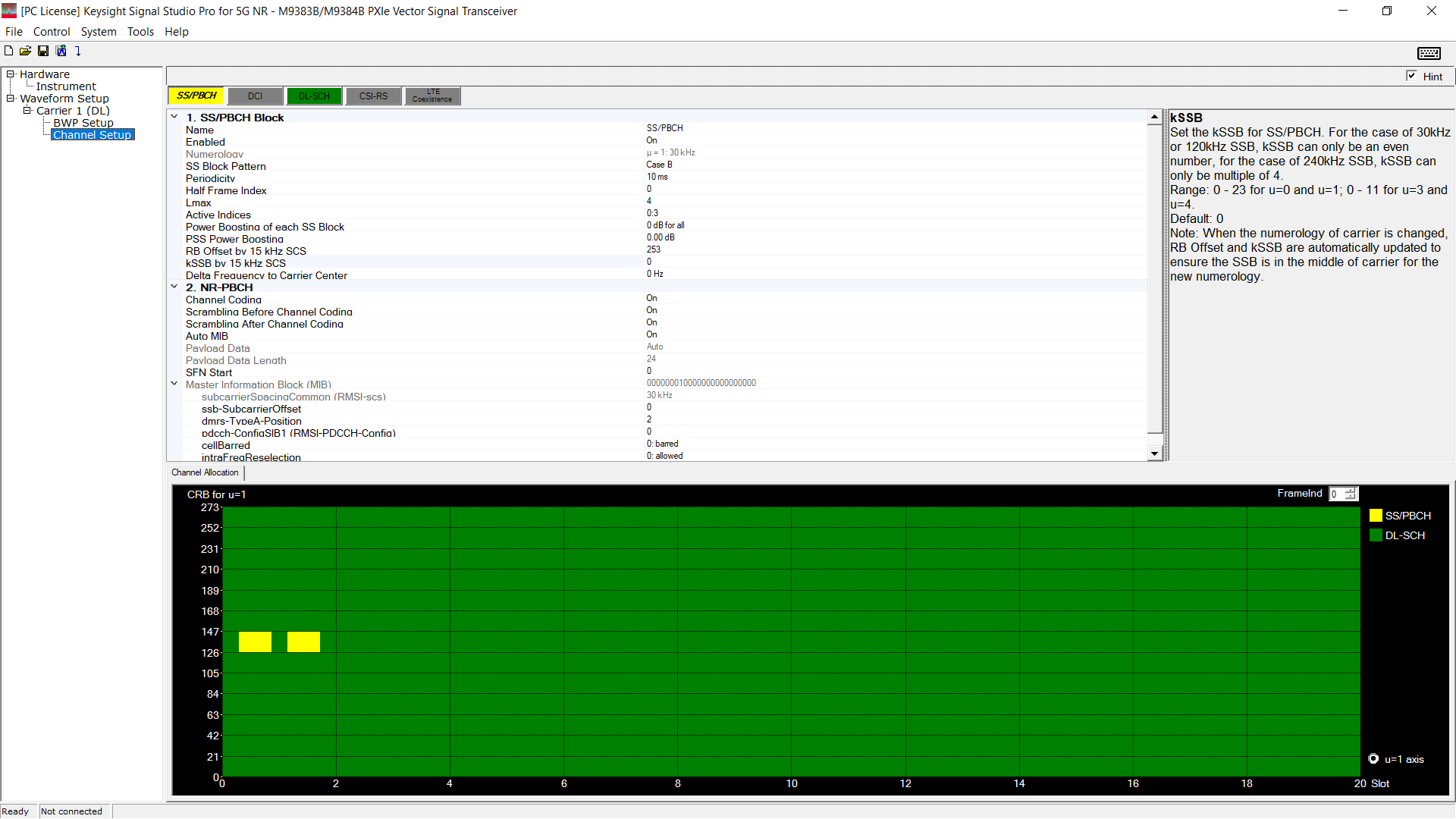Switch to the DL-SCH tab

point(314,96)
